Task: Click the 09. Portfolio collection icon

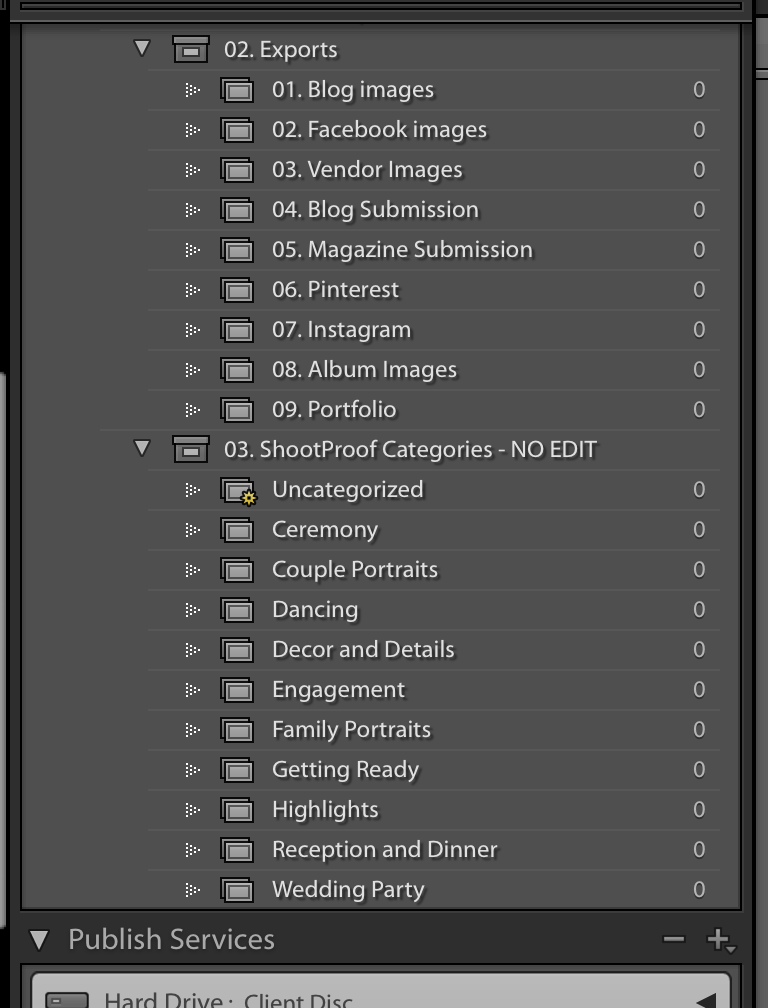Action: (237, 410)
